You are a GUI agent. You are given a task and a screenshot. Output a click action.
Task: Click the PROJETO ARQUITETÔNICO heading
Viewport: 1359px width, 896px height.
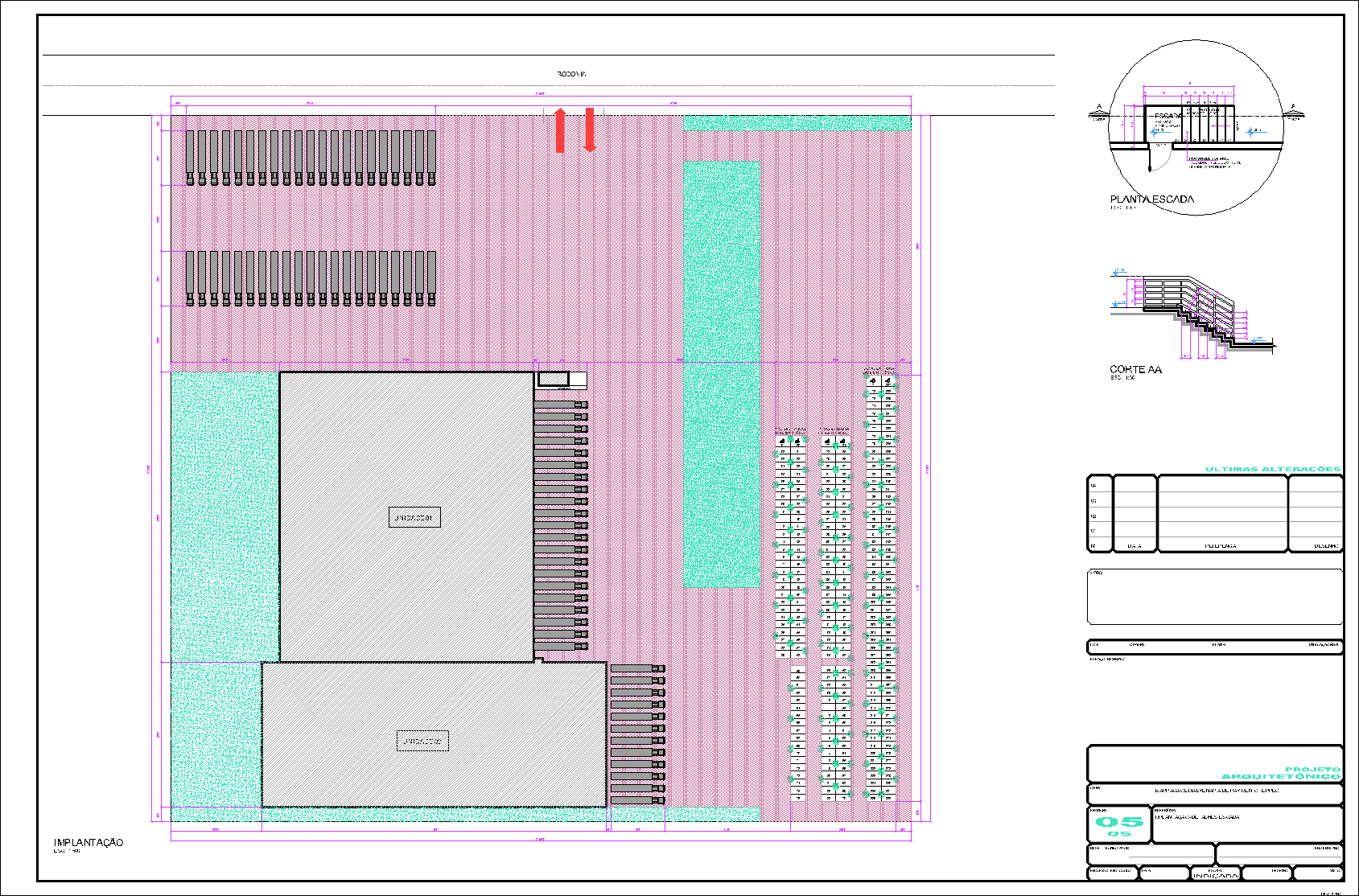(1281, 773)
